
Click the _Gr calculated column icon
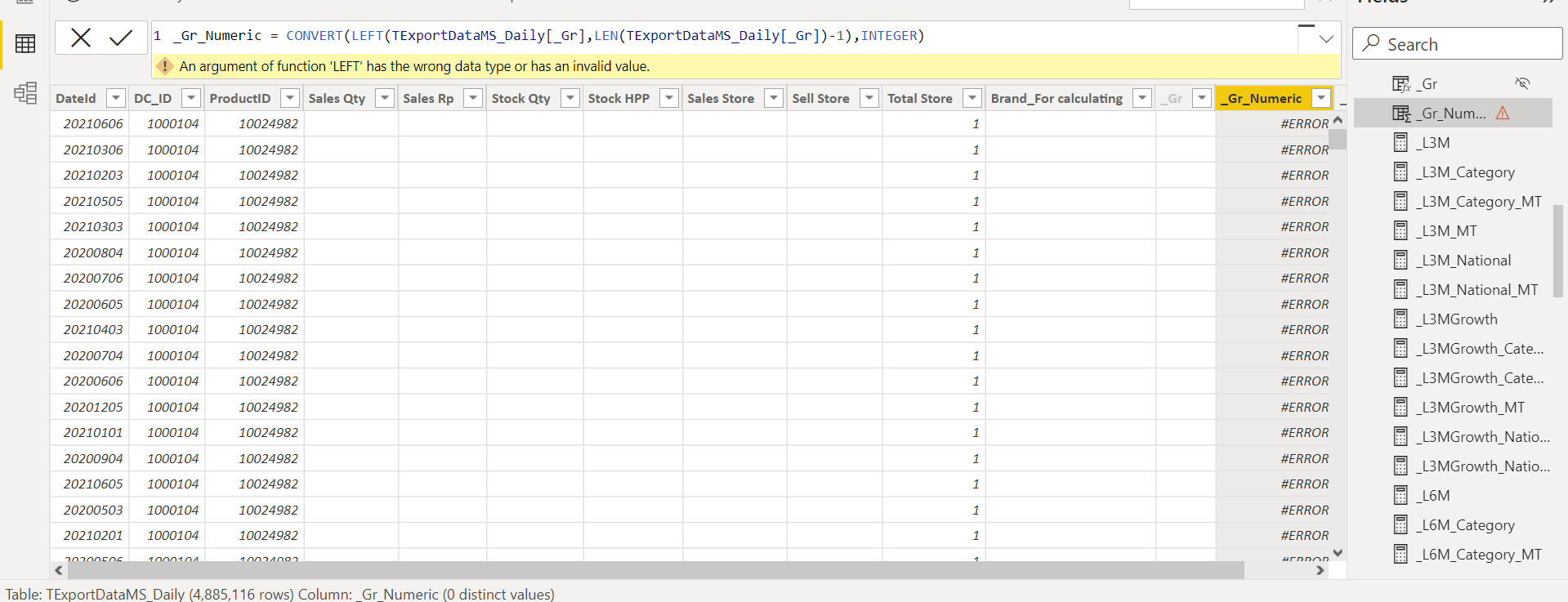1401,83
